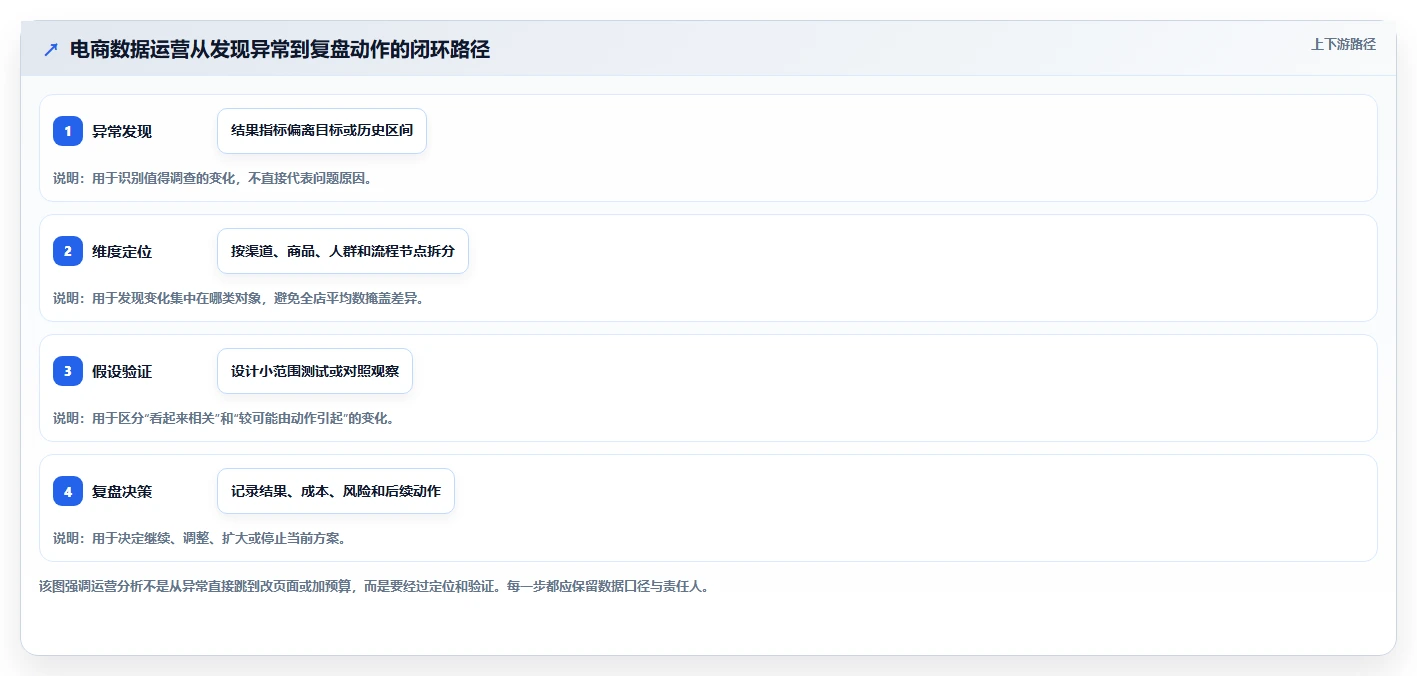Viewport: 1417px width, 676px height.
Task: Click the 按渠道、商品、人群和流程节点拆分 chip
Action: click(343, 251)
